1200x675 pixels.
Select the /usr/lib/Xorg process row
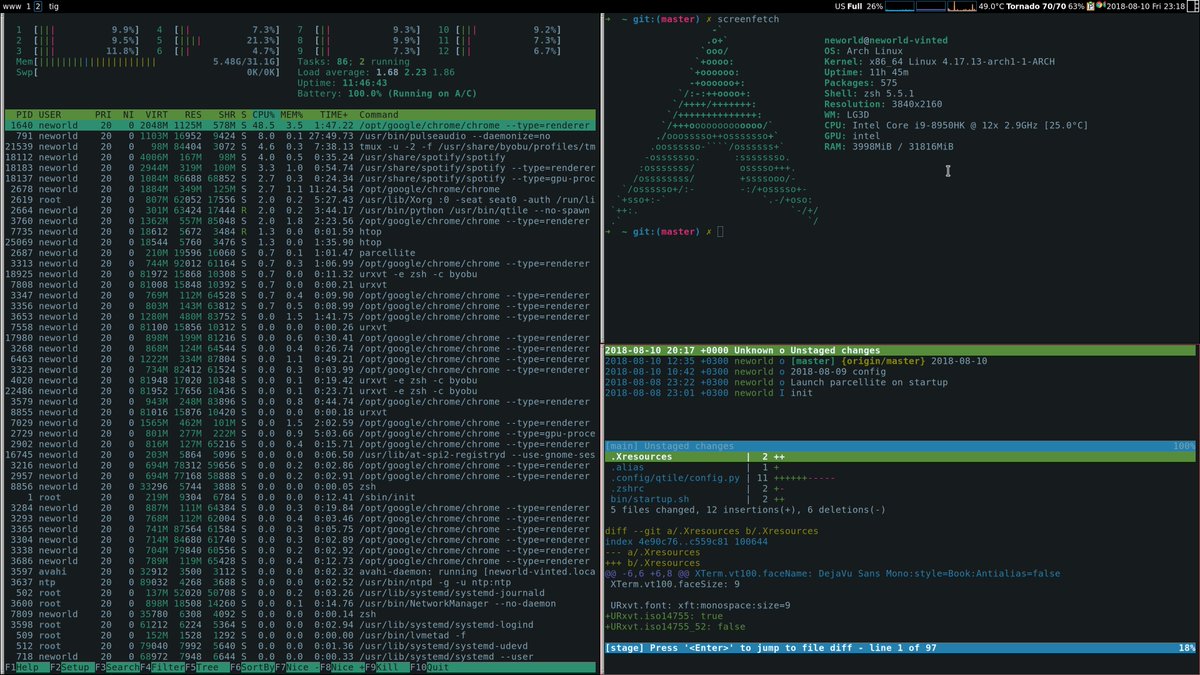pos(300,200)
